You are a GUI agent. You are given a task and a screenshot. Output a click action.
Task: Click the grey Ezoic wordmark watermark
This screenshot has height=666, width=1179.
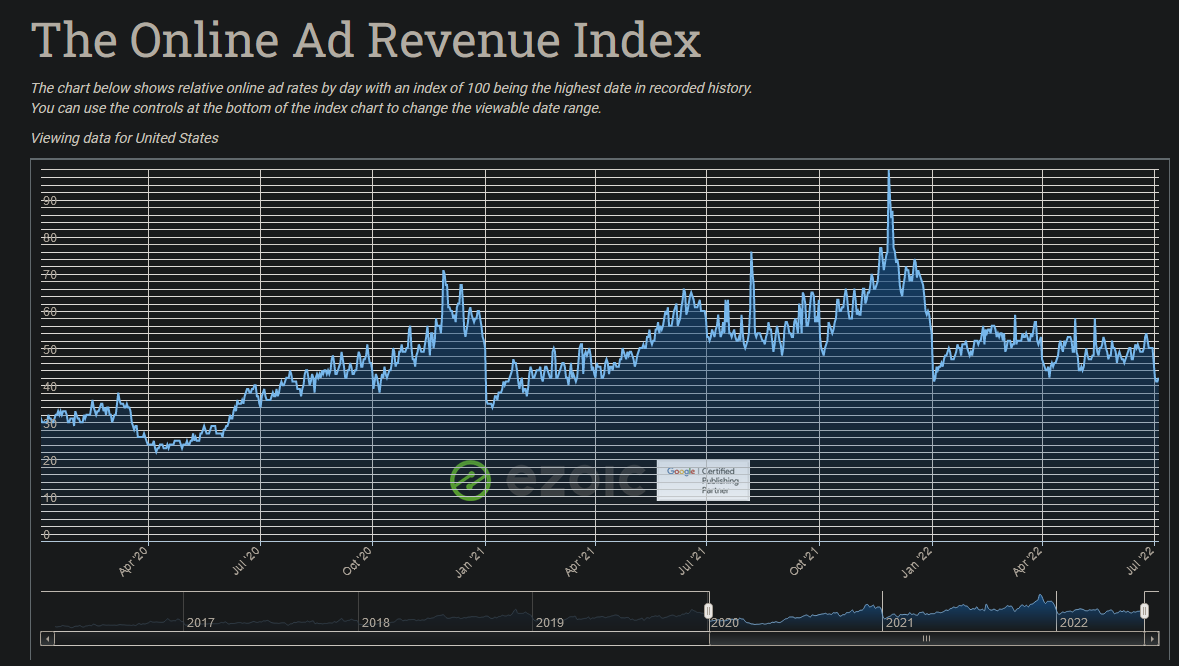[573, 480]
